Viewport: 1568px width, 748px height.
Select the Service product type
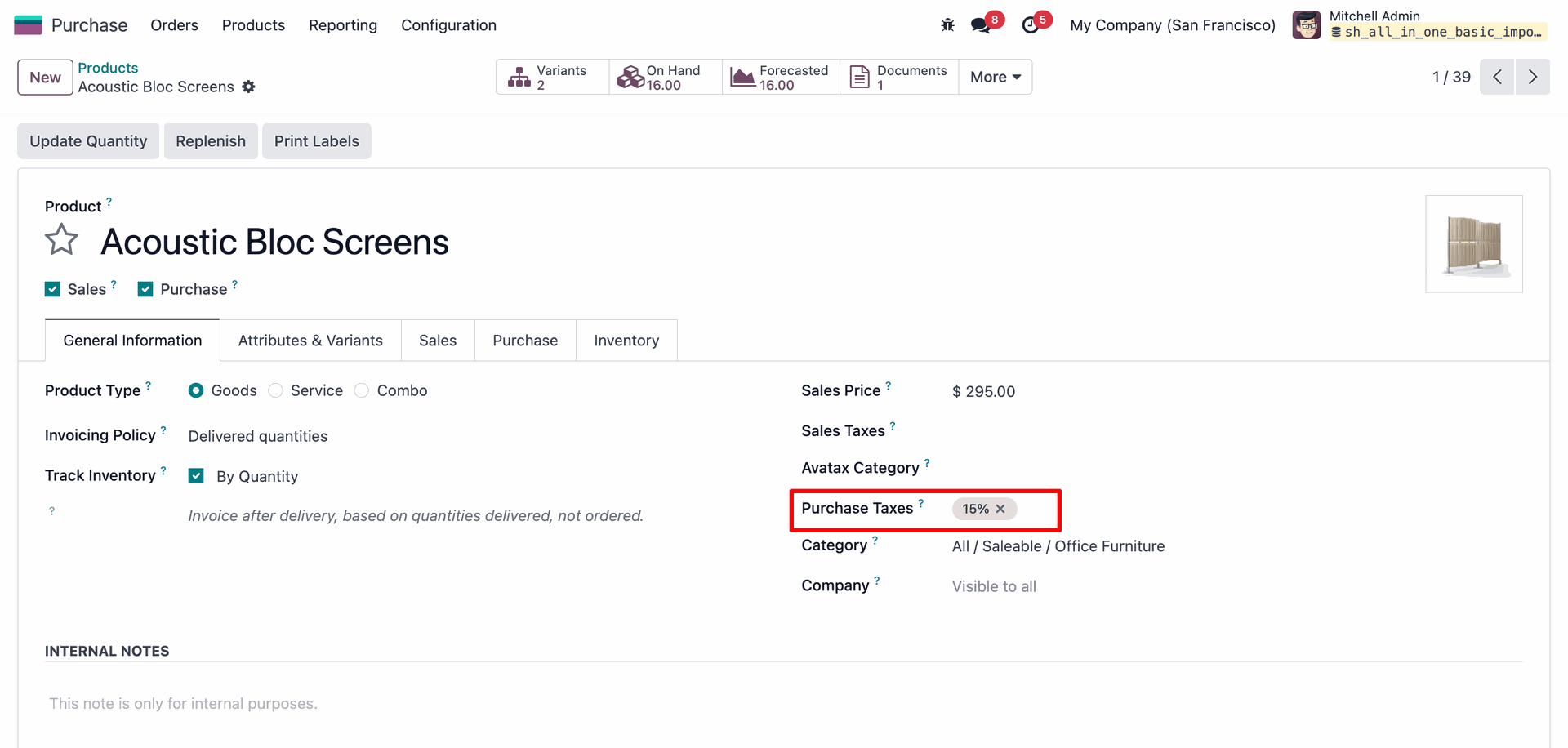click(x=276, y=390)
